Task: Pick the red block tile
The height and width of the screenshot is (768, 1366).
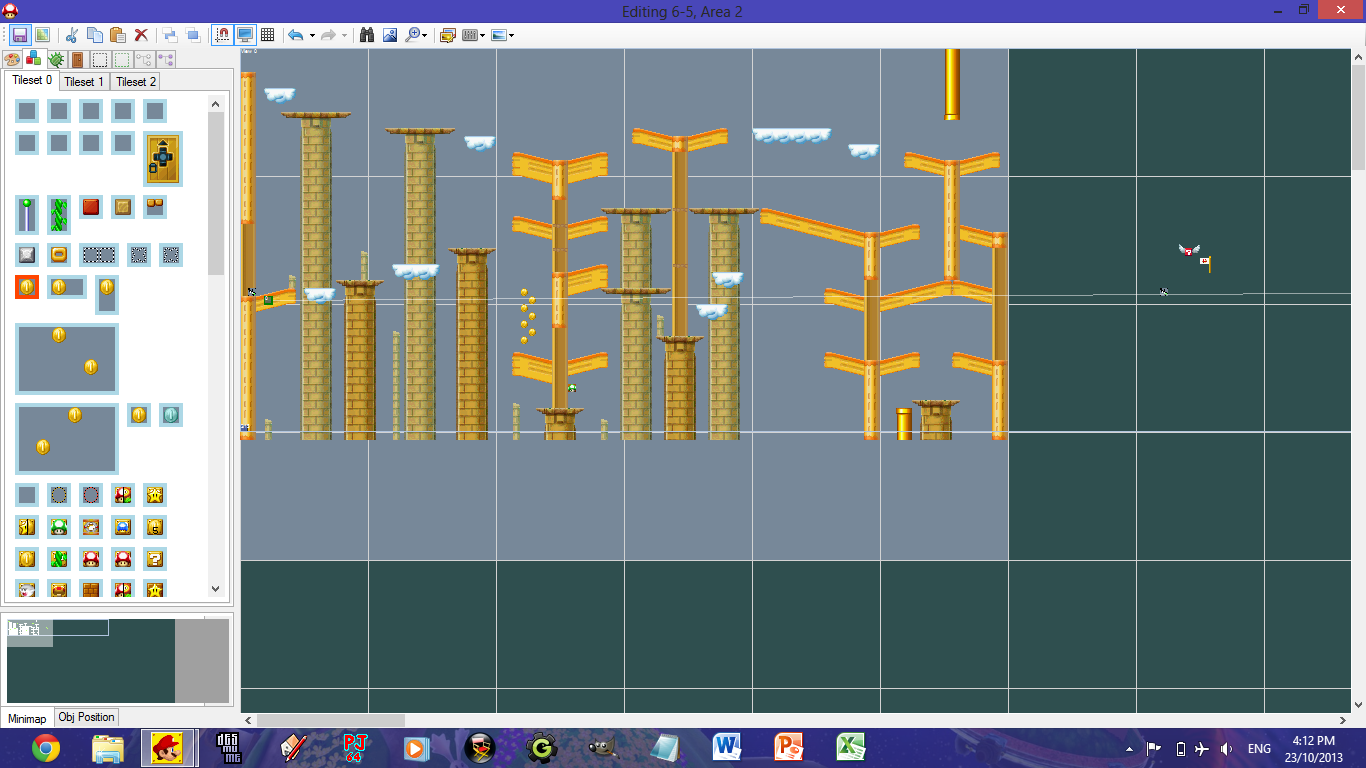Action: coord(91,207)
